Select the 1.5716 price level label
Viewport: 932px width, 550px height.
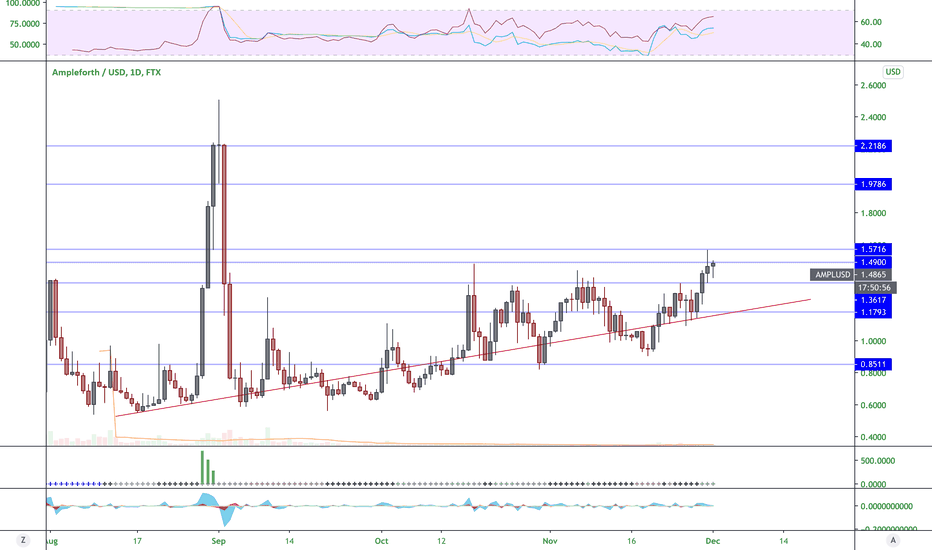(873, 249)
